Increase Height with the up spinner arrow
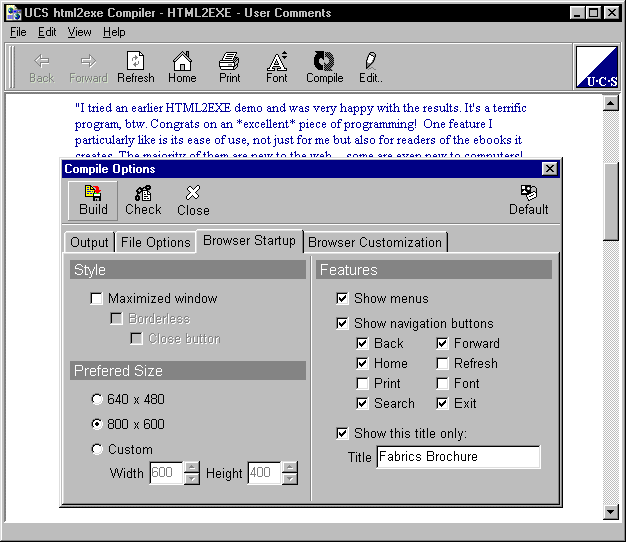 [x=290, y=467]
